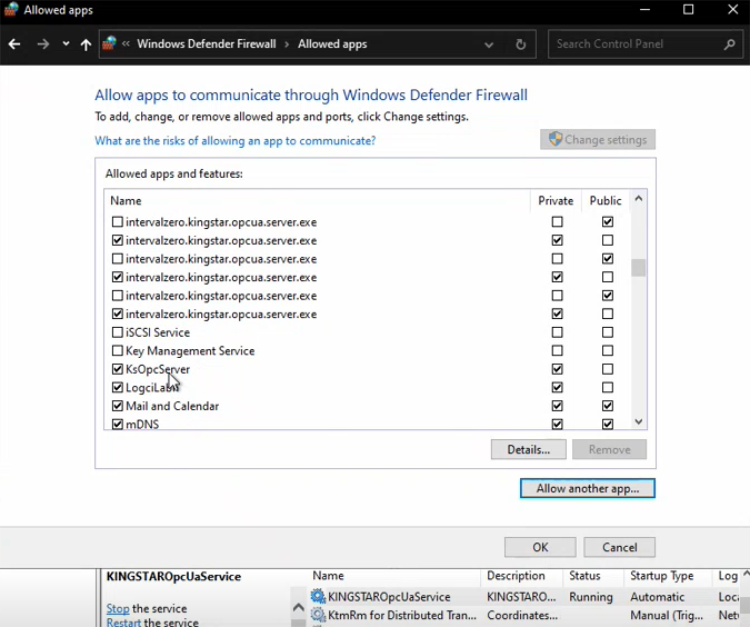750x627 pixels.
Task: Expand the breadcrumb overflow double chevron
Action: pyautogui.click(x=126, y=44)
